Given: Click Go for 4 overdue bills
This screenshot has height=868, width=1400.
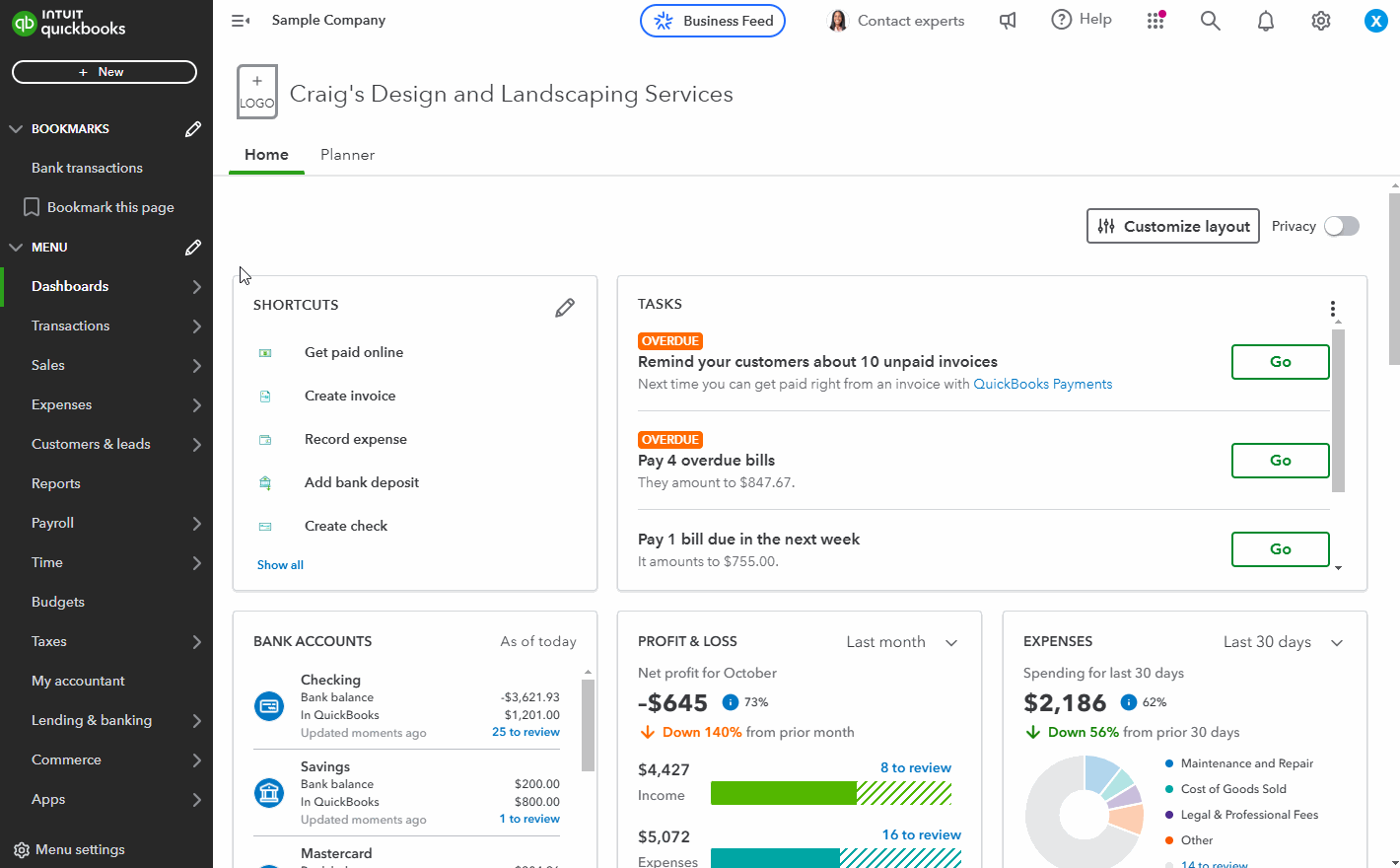Looking at the screenshot, I should click(1281, 461).
